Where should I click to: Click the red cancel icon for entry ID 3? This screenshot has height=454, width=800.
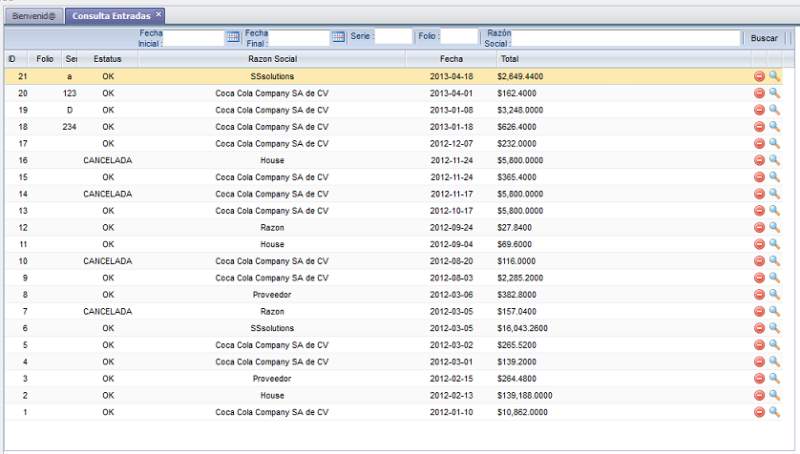pos(759,379)
